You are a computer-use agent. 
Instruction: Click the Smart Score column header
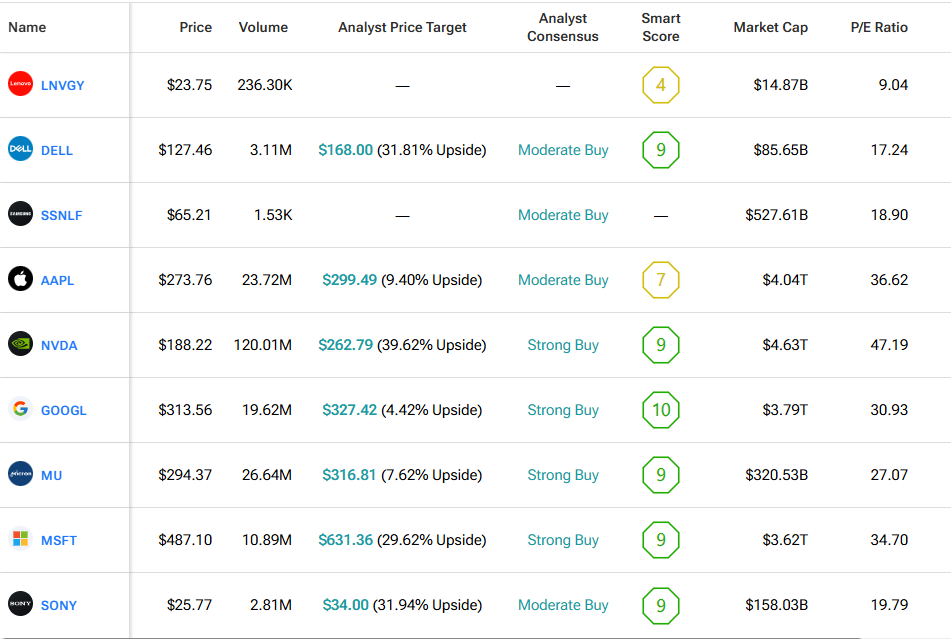point(660,27)
